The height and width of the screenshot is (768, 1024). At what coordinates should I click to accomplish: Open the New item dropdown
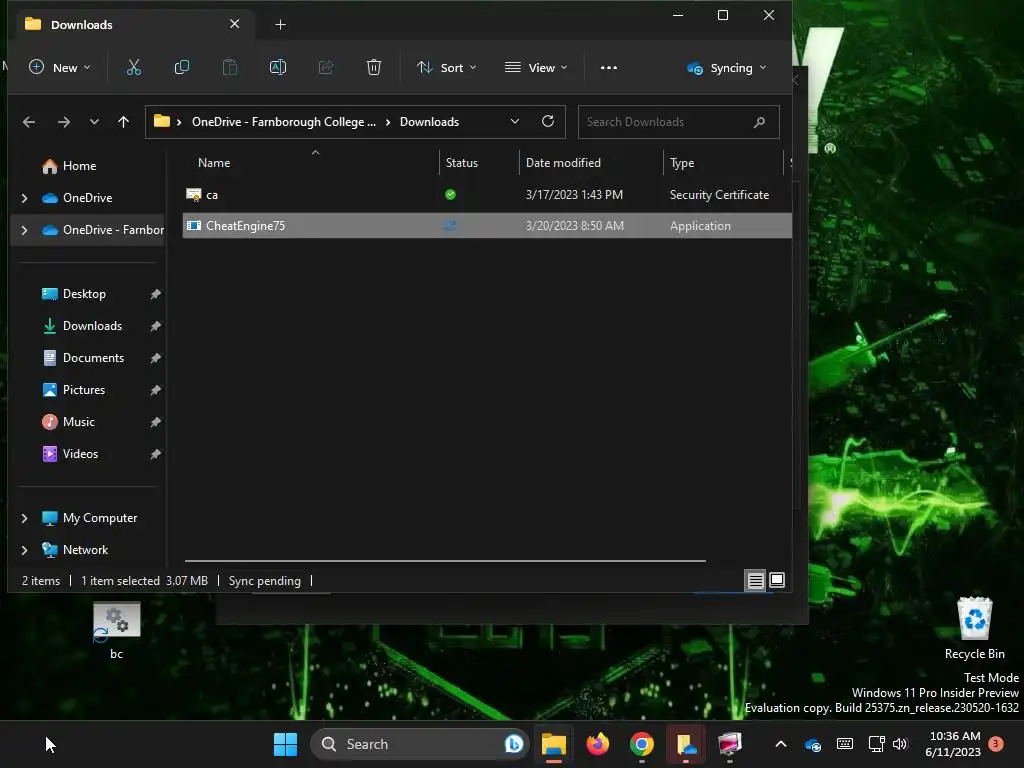[x=60, y=67]
